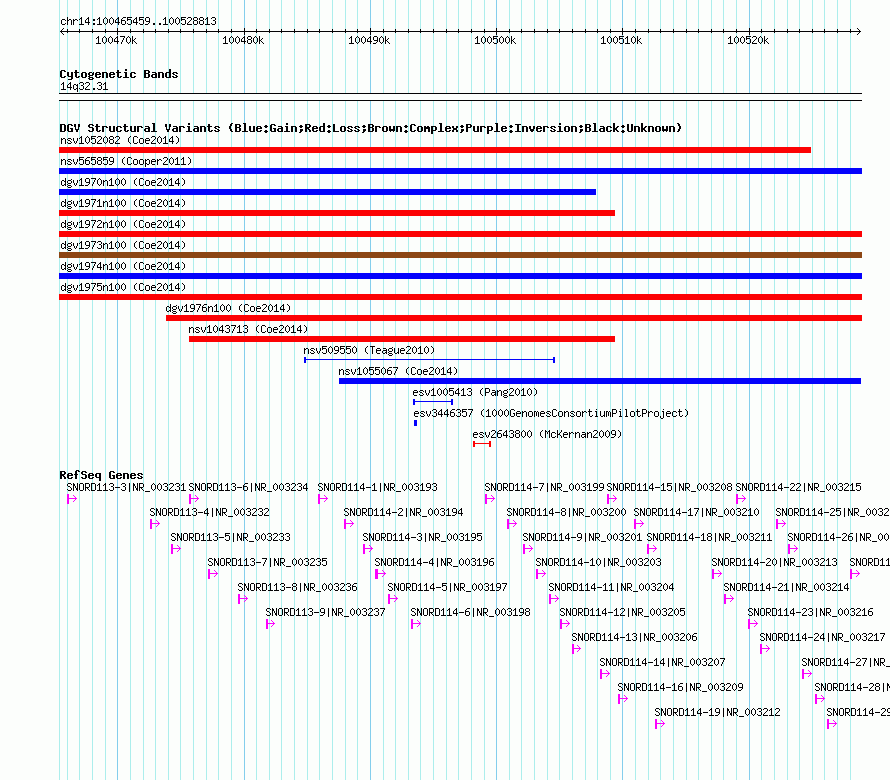Open the nsv565859 (Cooper2011) label

click(126, 161)
